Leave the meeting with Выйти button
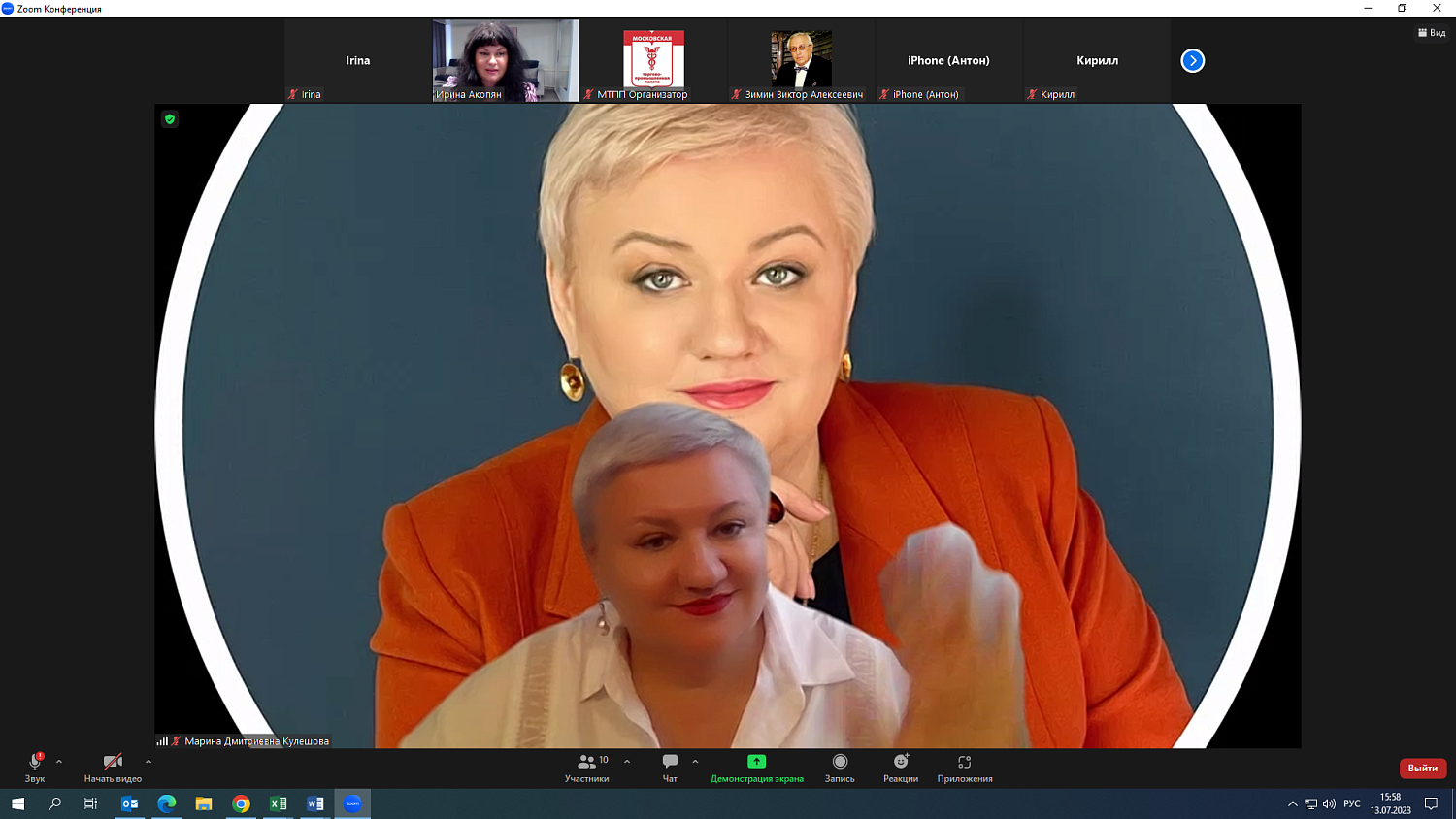 tap(1422, 768)
